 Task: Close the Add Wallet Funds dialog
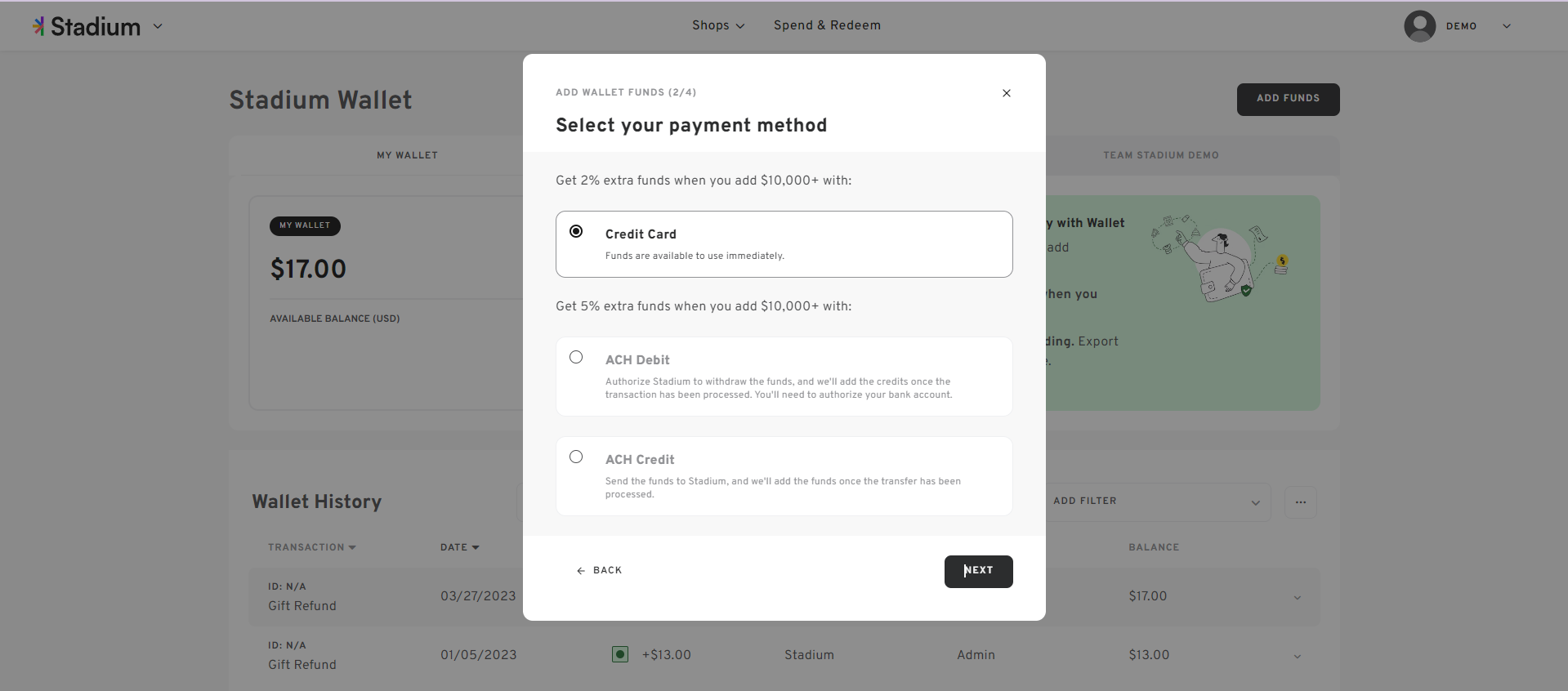click(x=1007, y=93)
